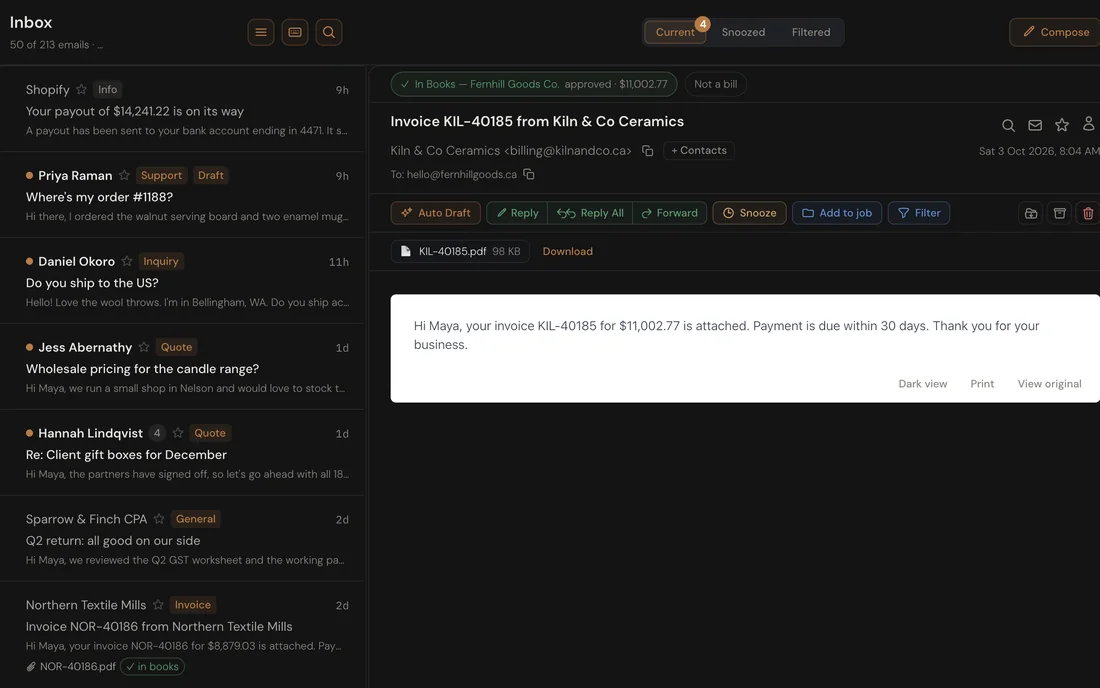Toggle star on open invoice email
Image resolution: width=1100 pixels, height=688 pixels.
pos(1061,125)
